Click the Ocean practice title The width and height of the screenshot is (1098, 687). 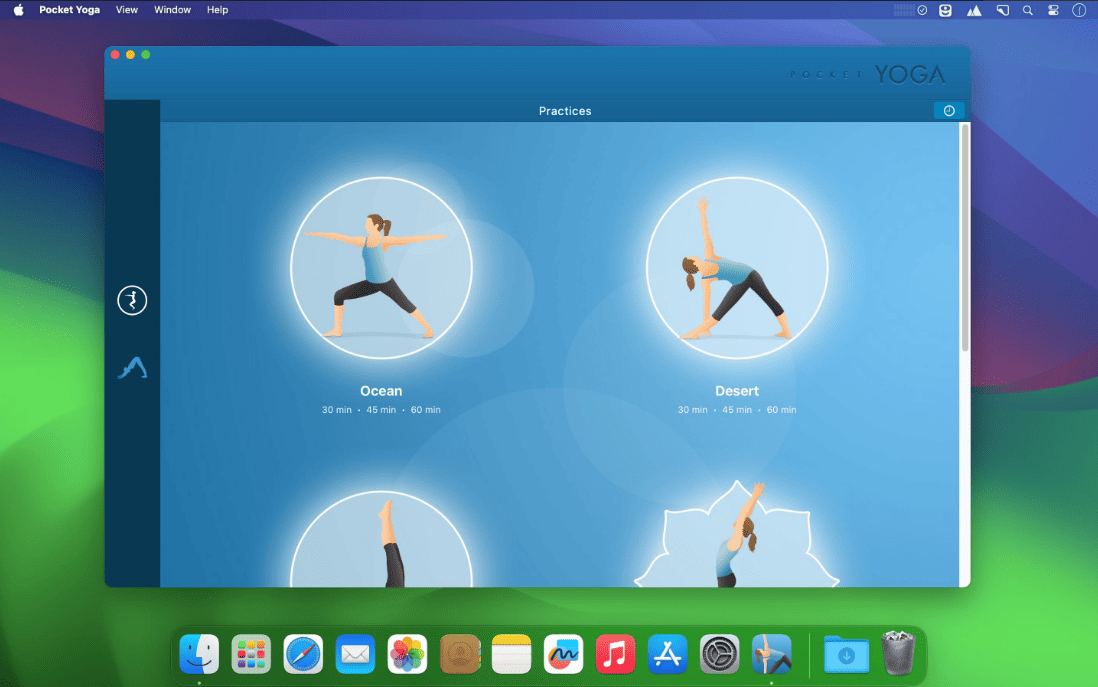pos(381,391)
